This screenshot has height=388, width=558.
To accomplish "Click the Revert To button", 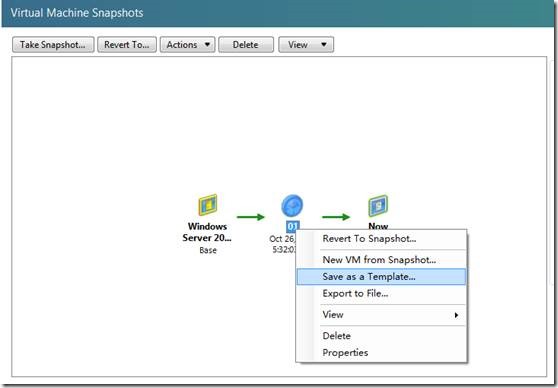I will coord(127,44).
